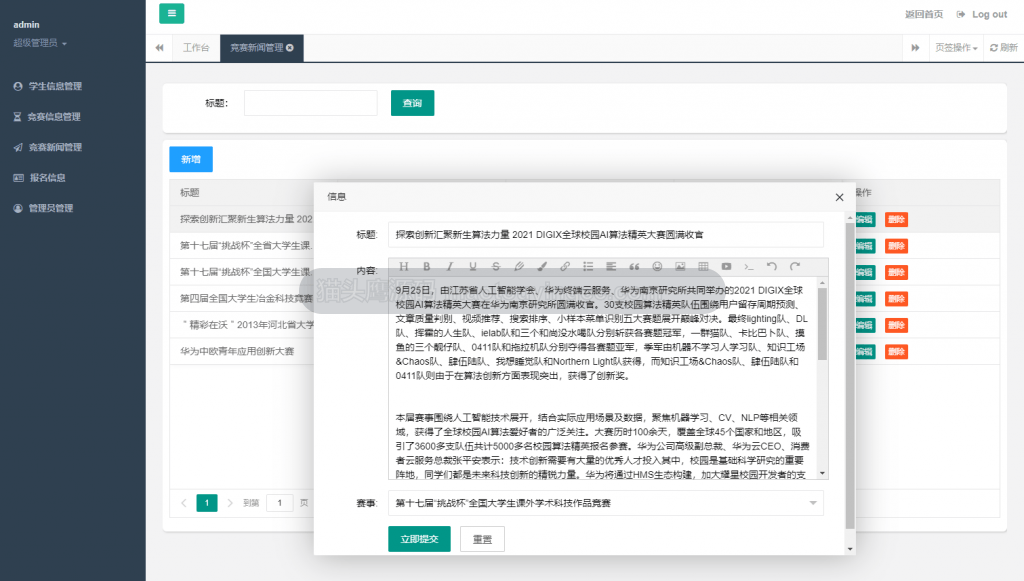Toggle strikethrough formatting in editor

496,266
